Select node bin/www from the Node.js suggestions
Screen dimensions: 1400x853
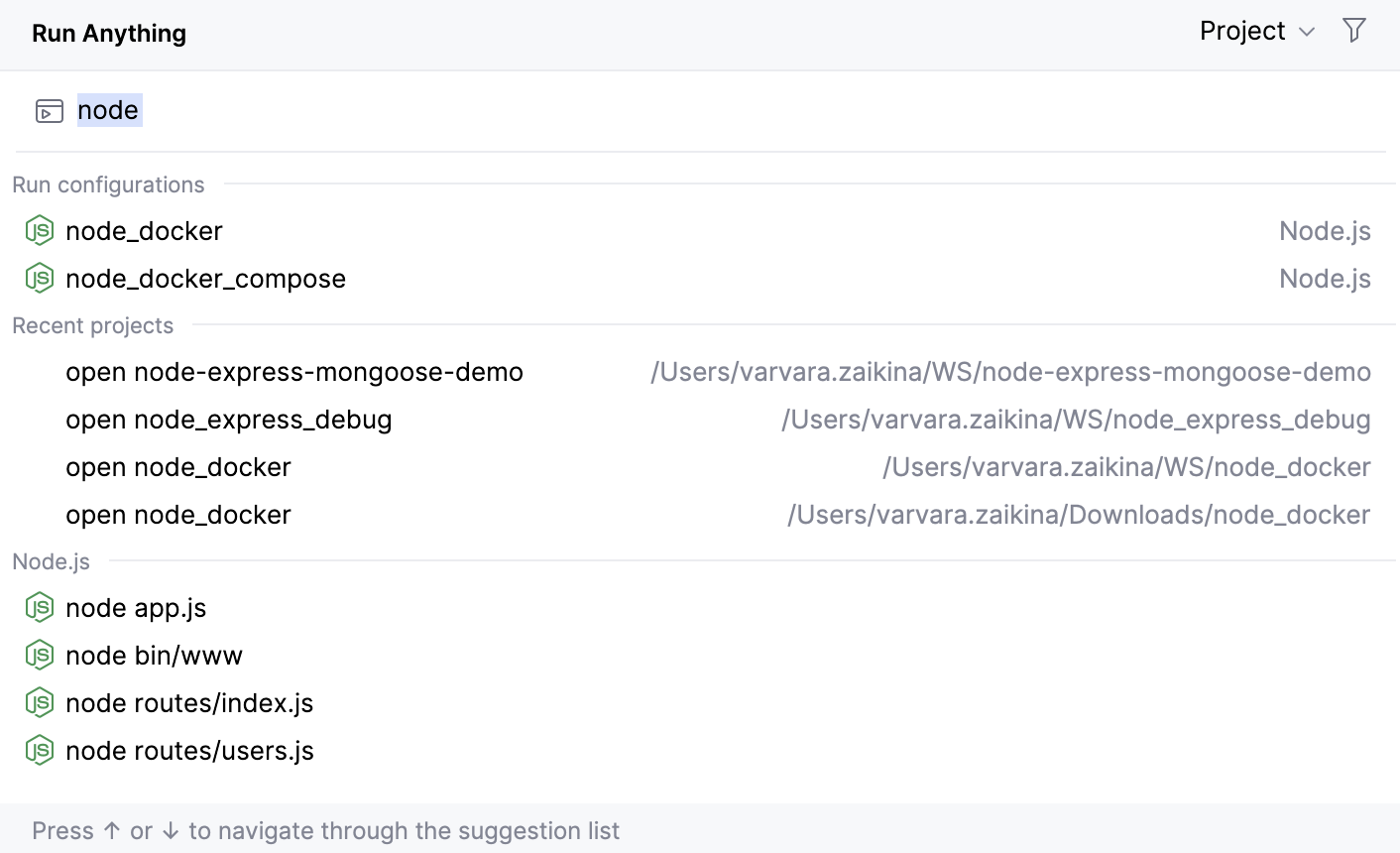154,655
